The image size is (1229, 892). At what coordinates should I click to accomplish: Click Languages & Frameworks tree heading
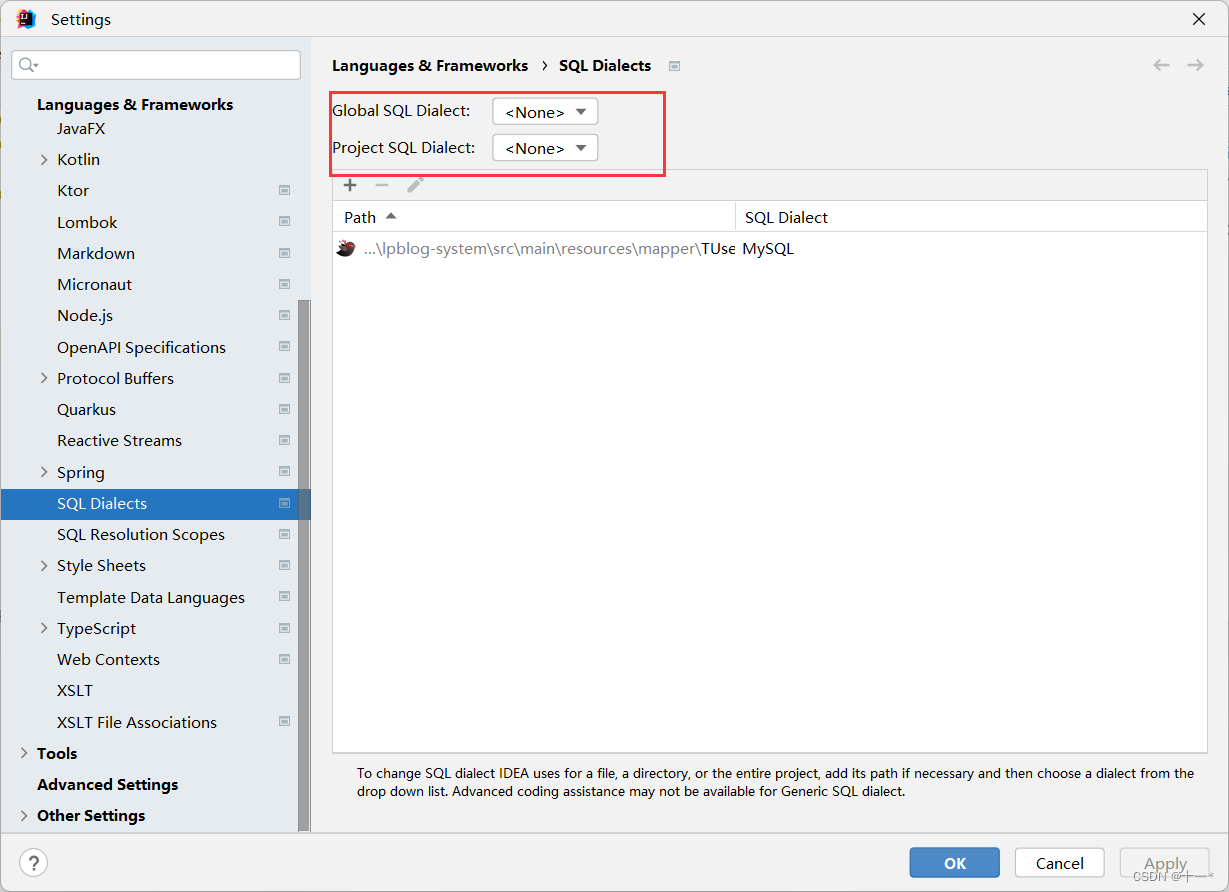coord(135,104)
